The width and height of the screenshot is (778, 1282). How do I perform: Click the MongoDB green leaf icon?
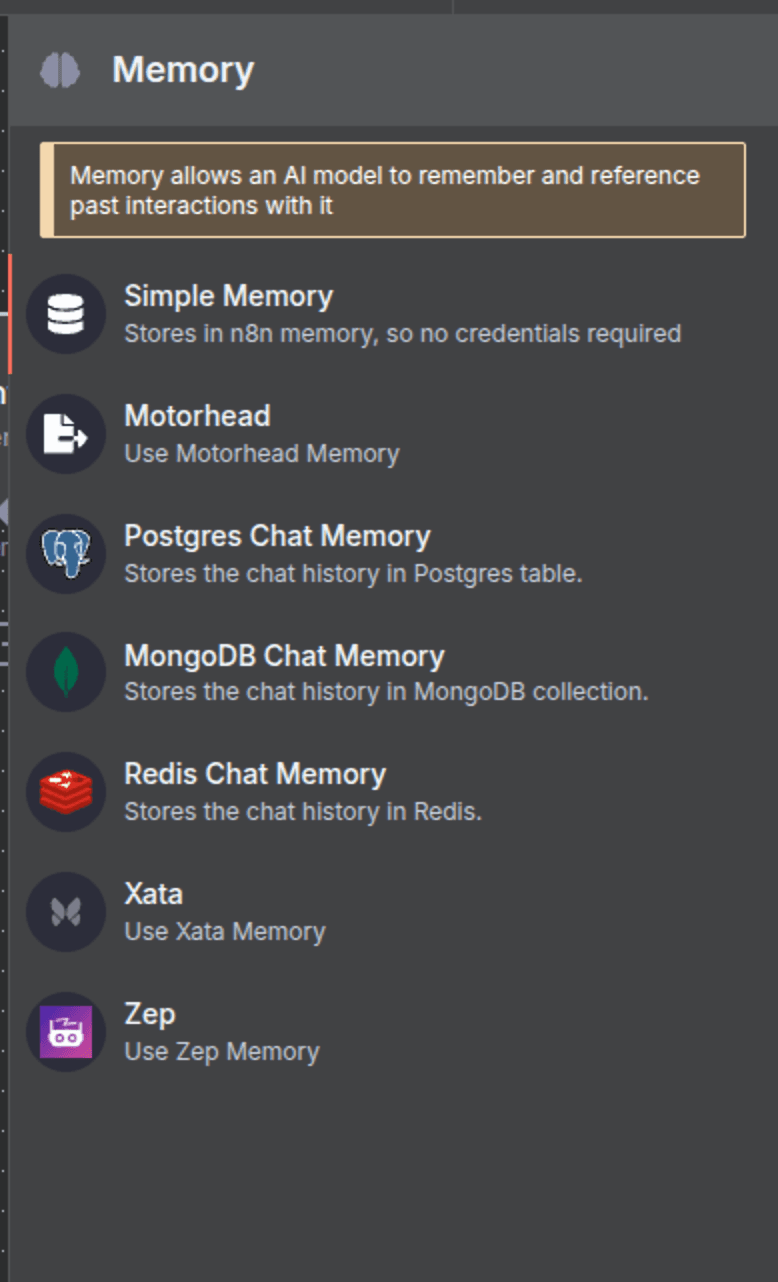[x=66, y=672]
